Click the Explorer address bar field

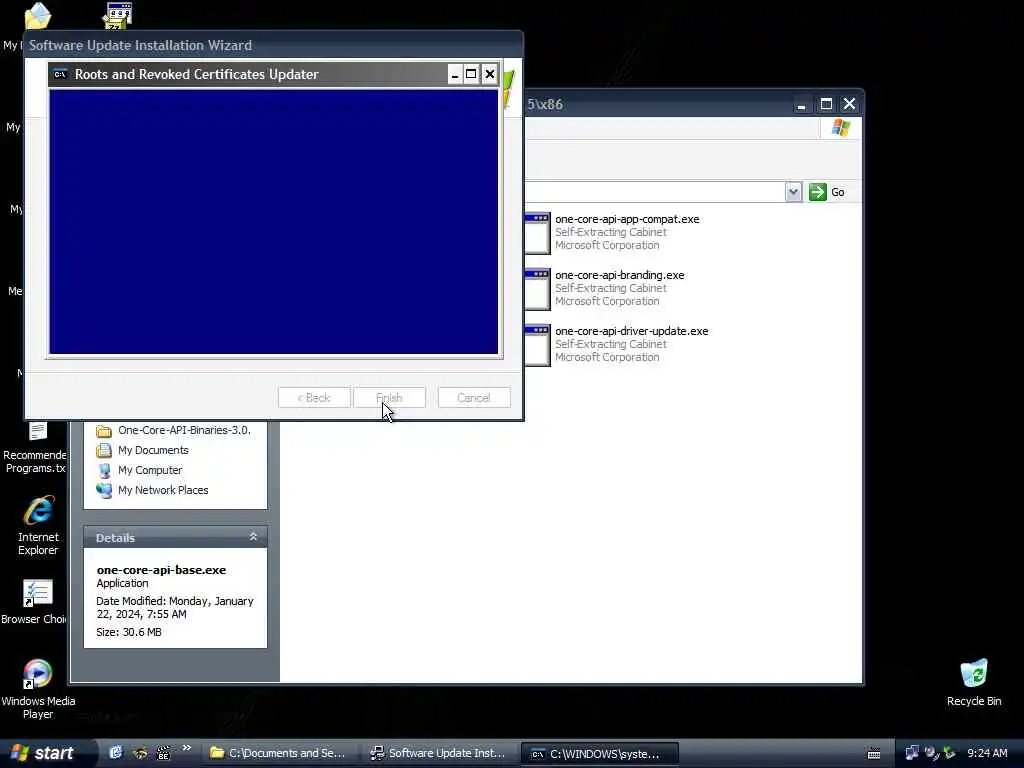tap(654, 192)
